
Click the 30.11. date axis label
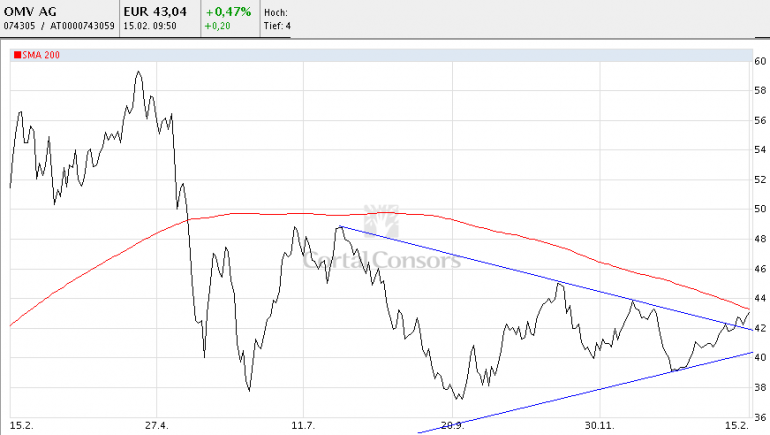click(599, 425)
